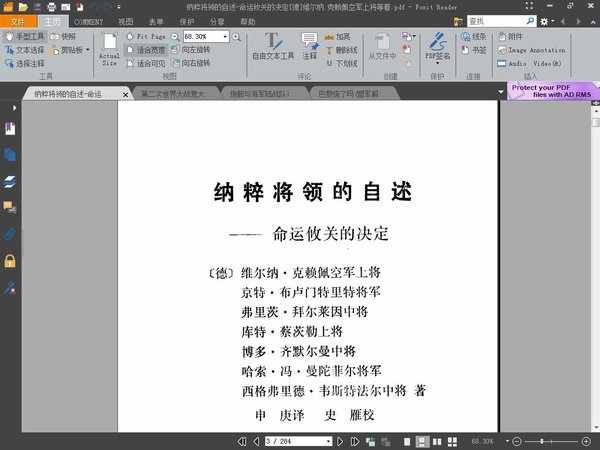The width and height of the screenshot is (600, 450).
Task: Click the Print icon in quick access toolbar
Action: tap(51, 7)
